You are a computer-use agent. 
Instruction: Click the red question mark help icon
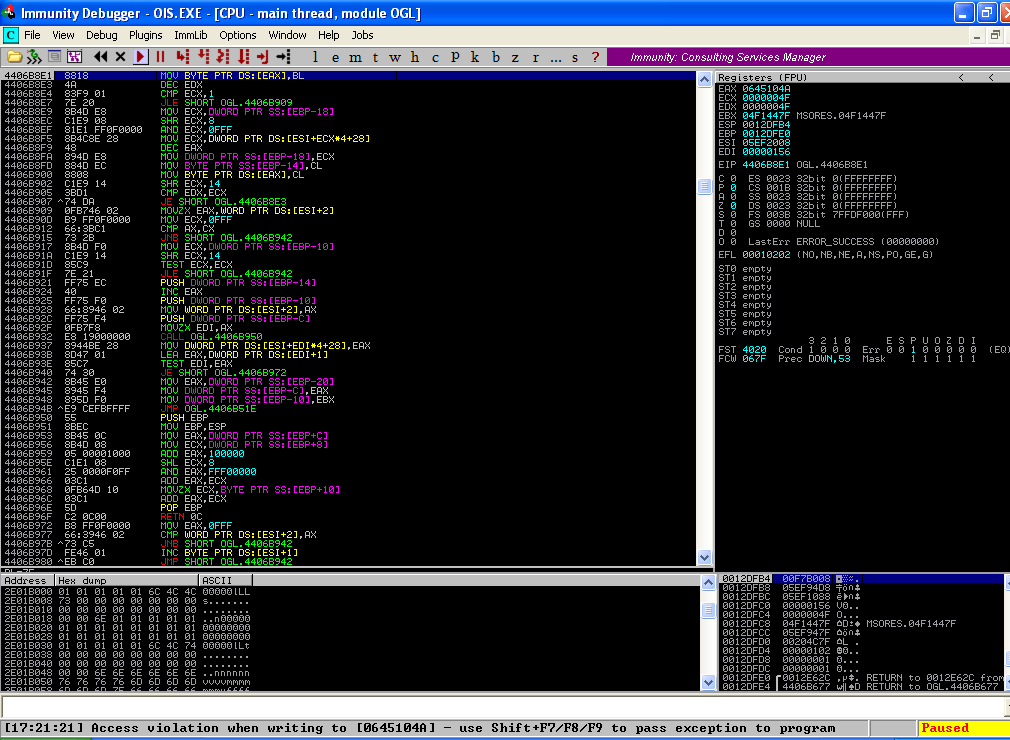coord(595,57)
